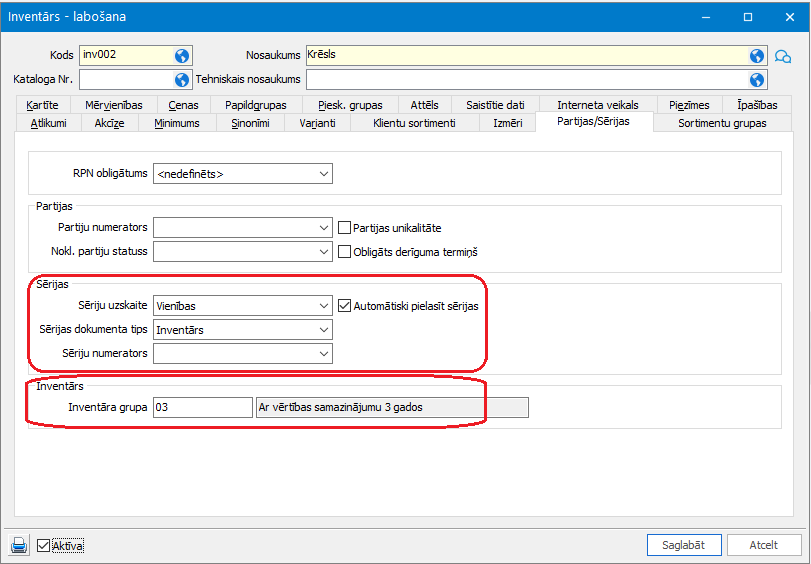Open the Klientu sortimenti tab
The width and height of the screenshot is (811, 564).
(414, 123)
